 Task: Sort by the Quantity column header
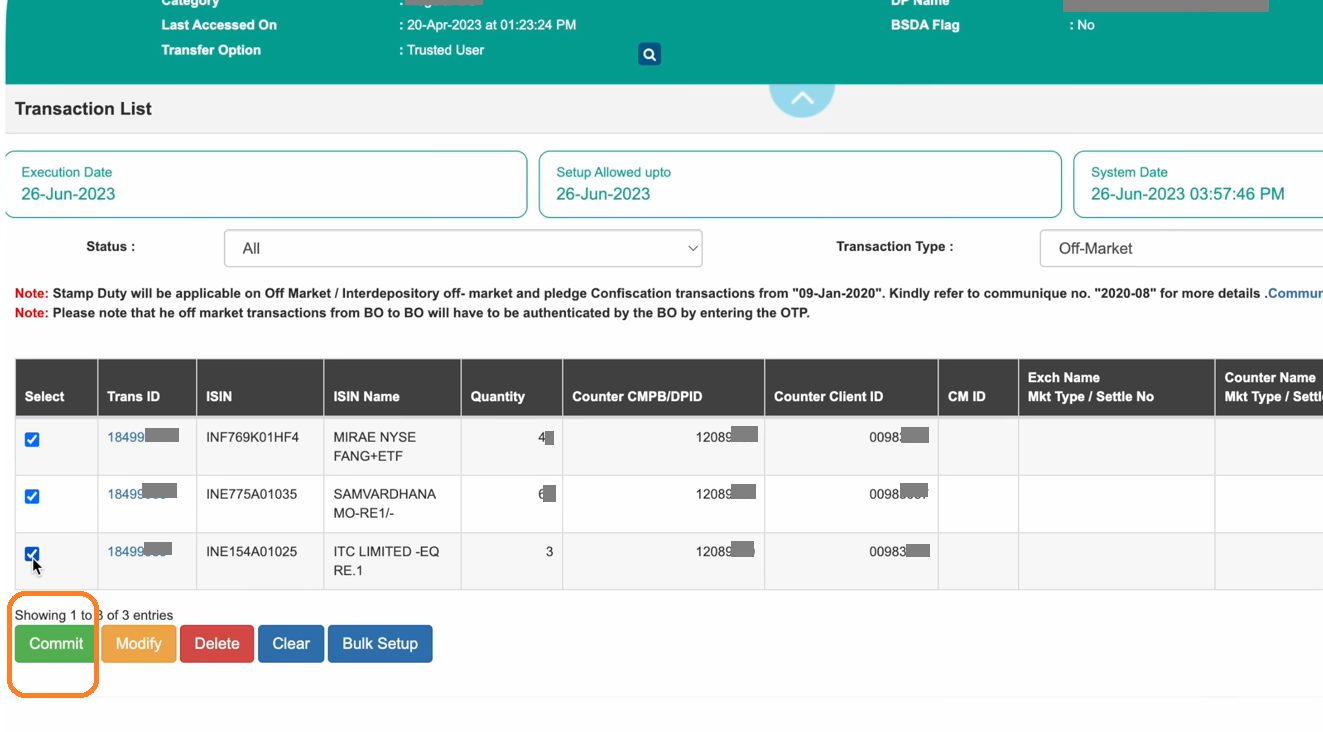498,397
